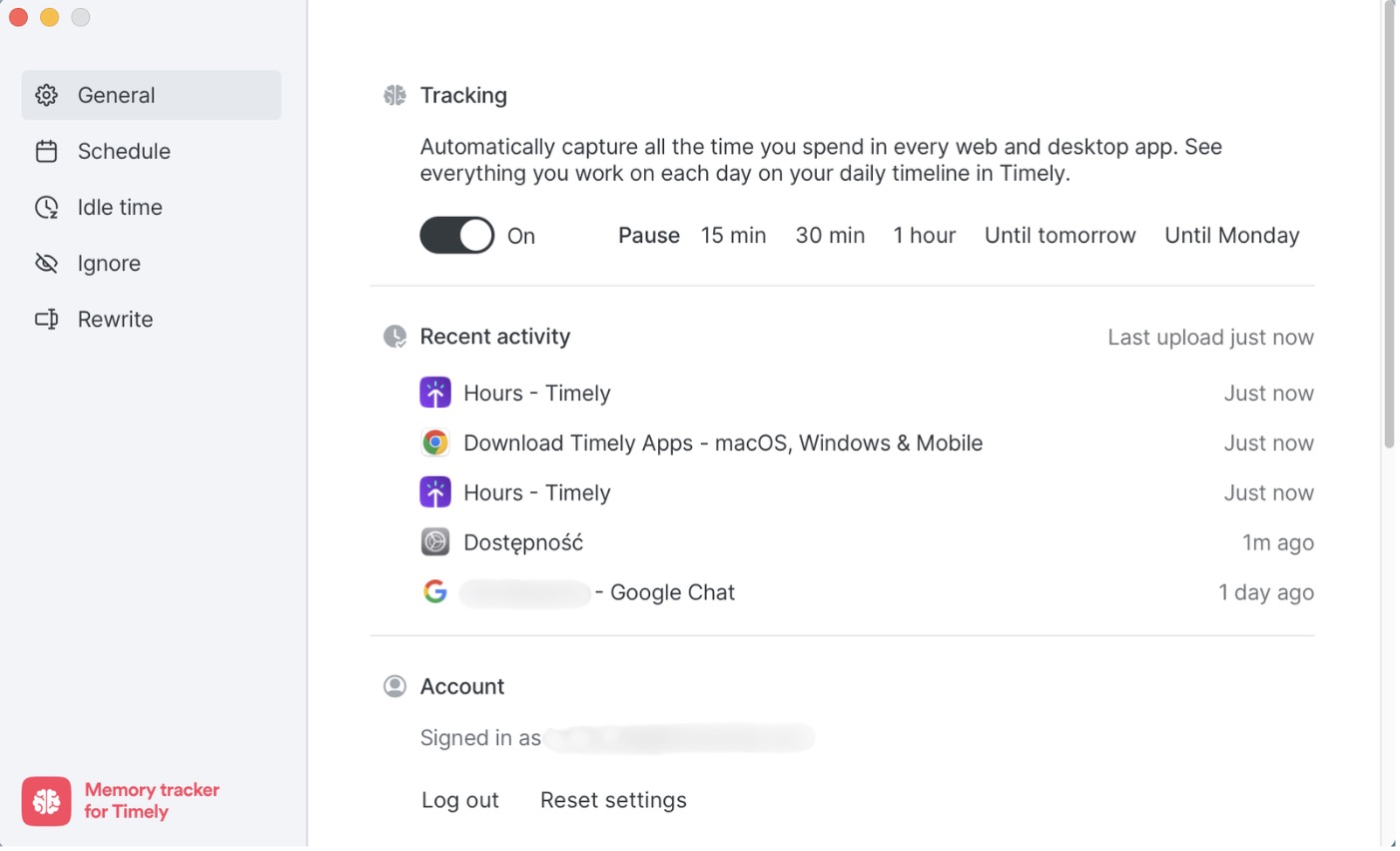Click the Account section heading
The width and height of the screenshot is (1400, 851).
[462, 686]
